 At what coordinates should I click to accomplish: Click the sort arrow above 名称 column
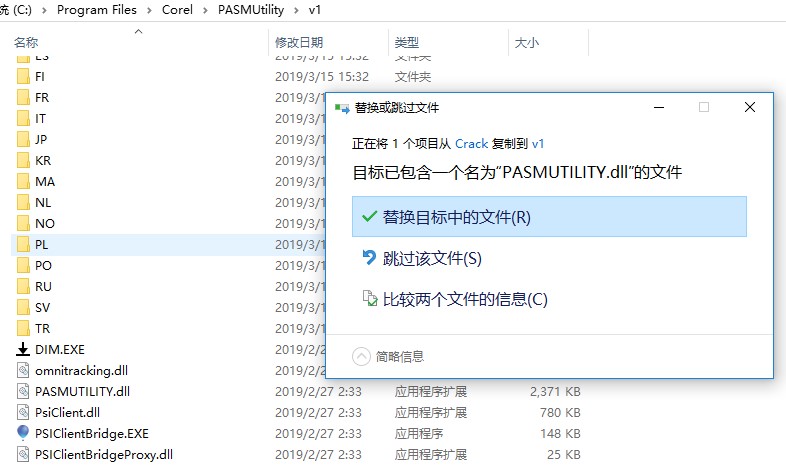point(138,32)
